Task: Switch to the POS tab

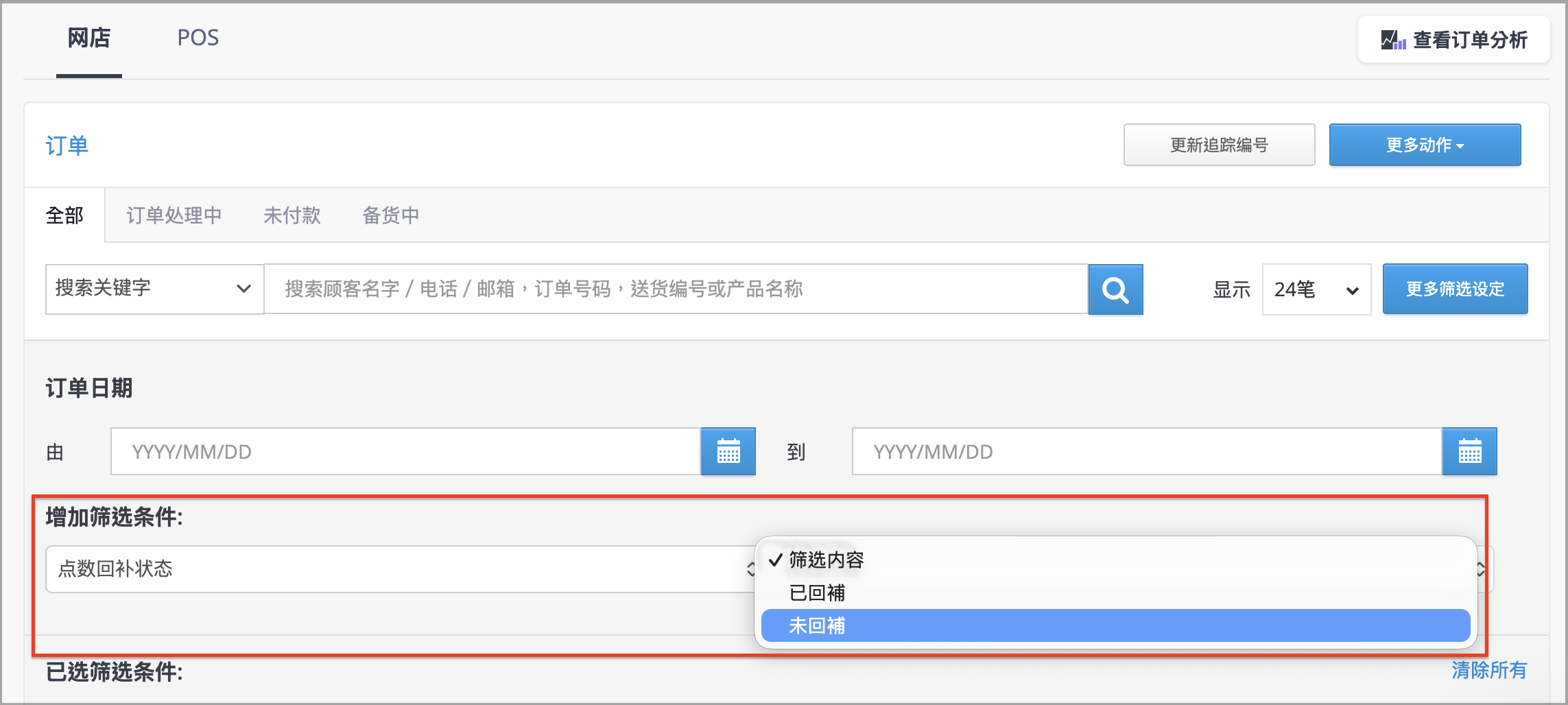Action: point(198,38)
